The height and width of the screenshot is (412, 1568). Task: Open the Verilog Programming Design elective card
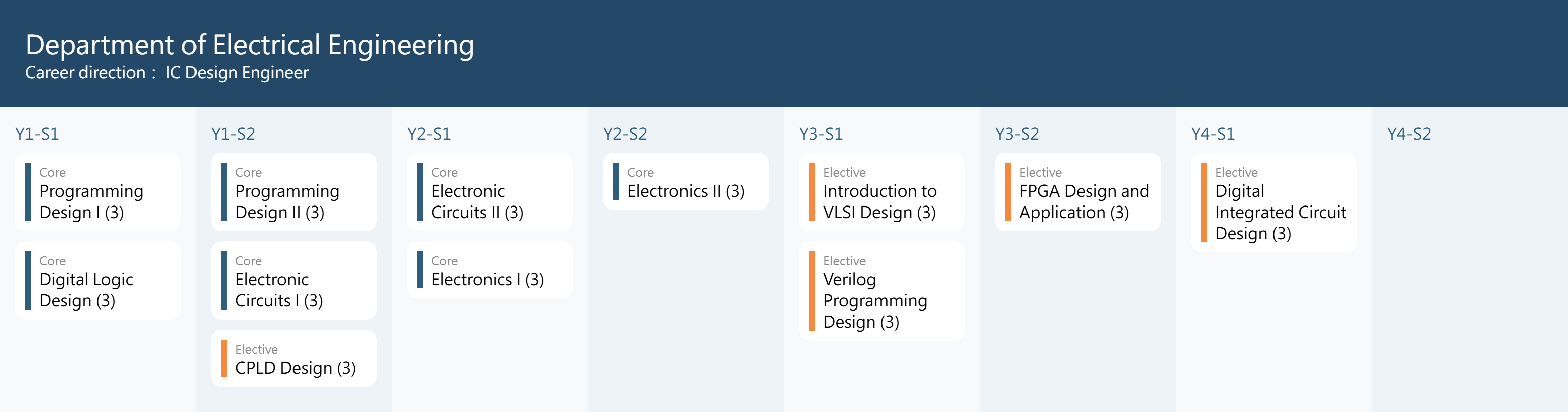[881, 291]
